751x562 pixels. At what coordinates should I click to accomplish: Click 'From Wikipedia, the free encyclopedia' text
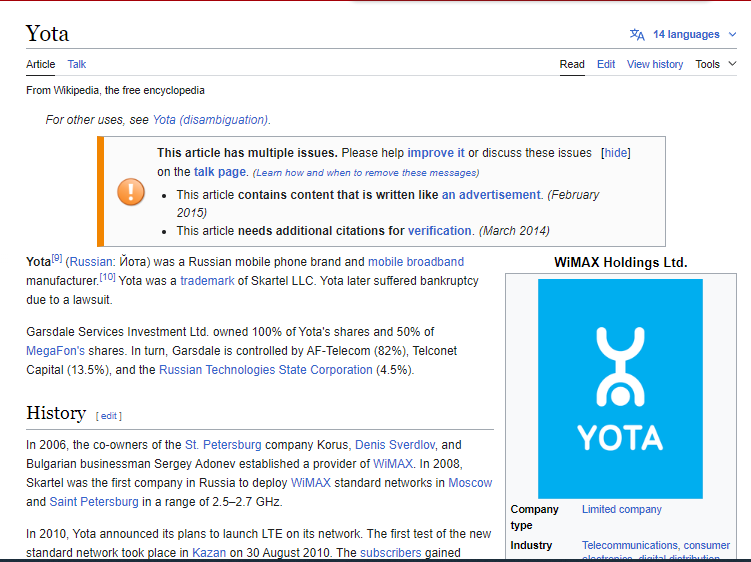115,91
